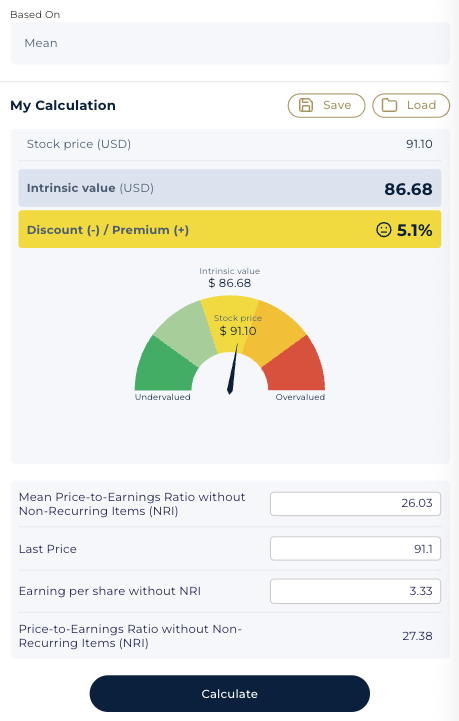Click the Price-to-Earnings Ratio 27.38 value
The image size is (459, 721).
pos(417,636)
